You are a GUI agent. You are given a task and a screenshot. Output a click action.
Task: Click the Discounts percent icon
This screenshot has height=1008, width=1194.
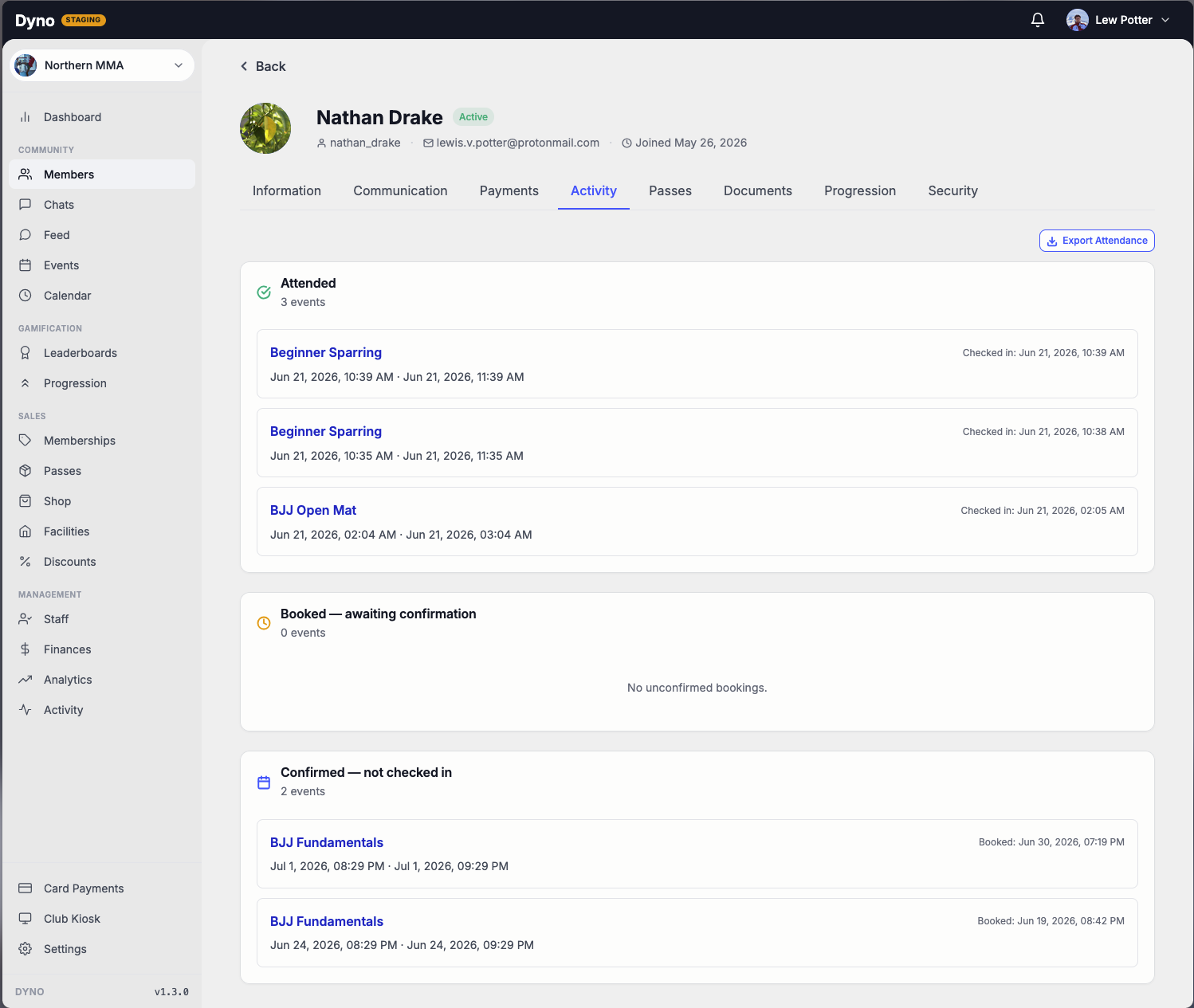point(26,562)
